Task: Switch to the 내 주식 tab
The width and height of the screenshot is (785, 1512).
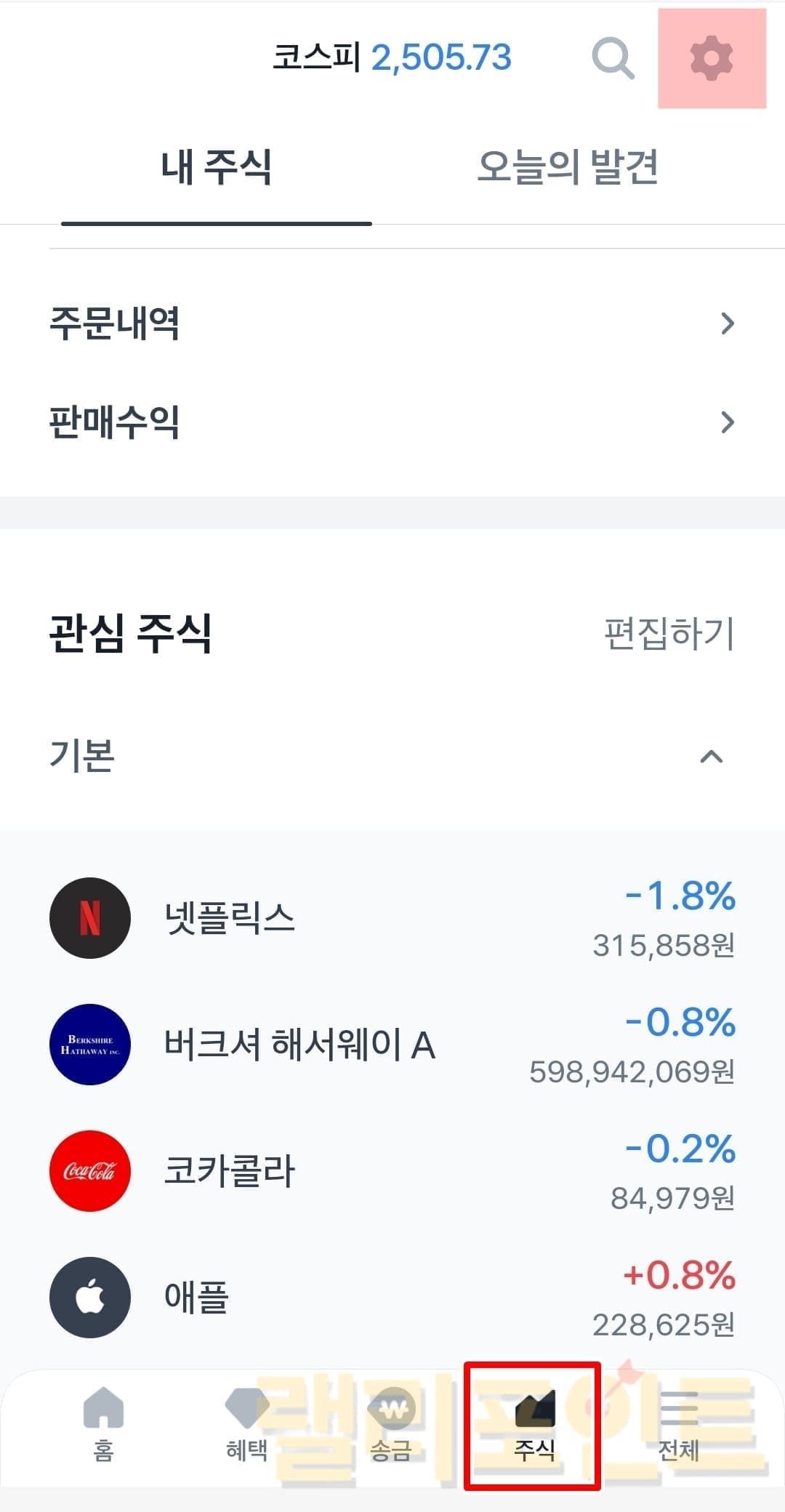Action: pos(217,167)
